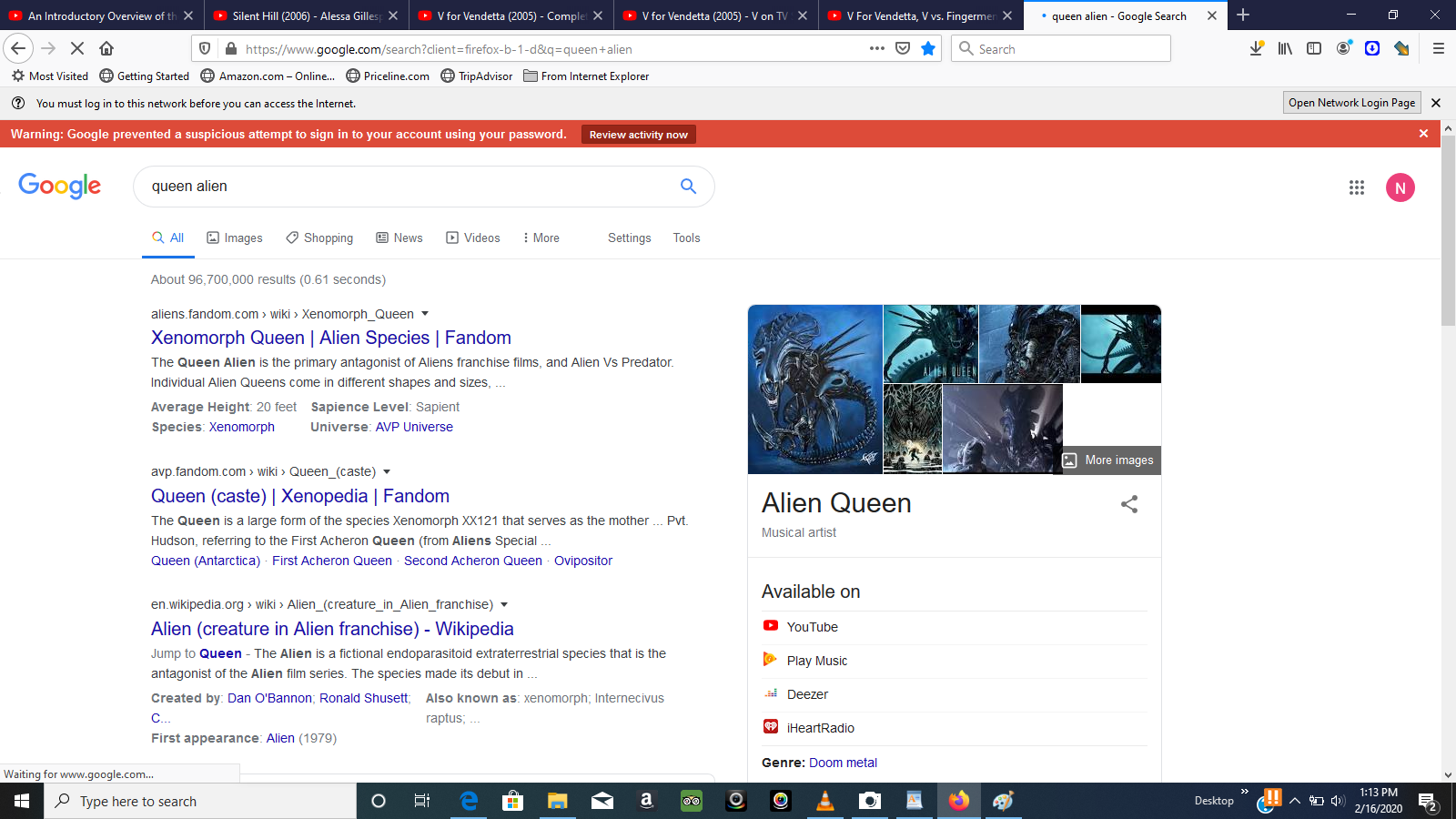
Task: Select the Shopping search tab
Action: click(319, 238)
